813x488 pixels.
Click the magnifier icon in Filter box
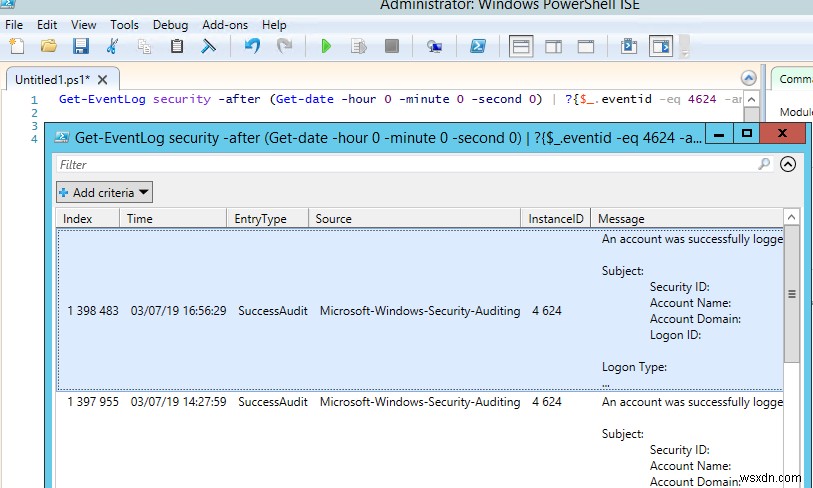(764, 164)
